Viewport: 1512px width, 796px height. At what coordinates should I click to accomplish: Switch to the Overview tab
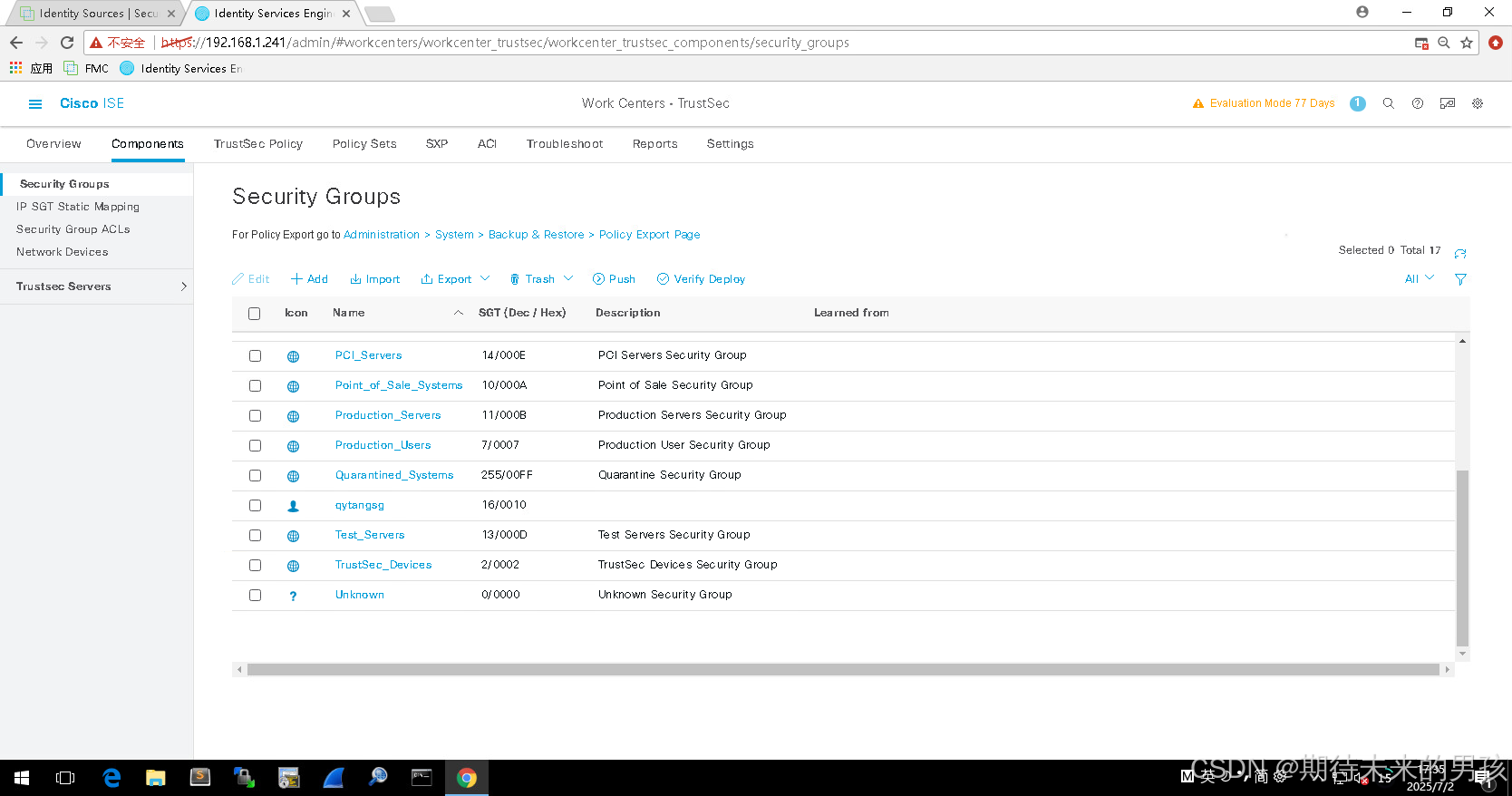pyautogui.click(x=53, y=144)
